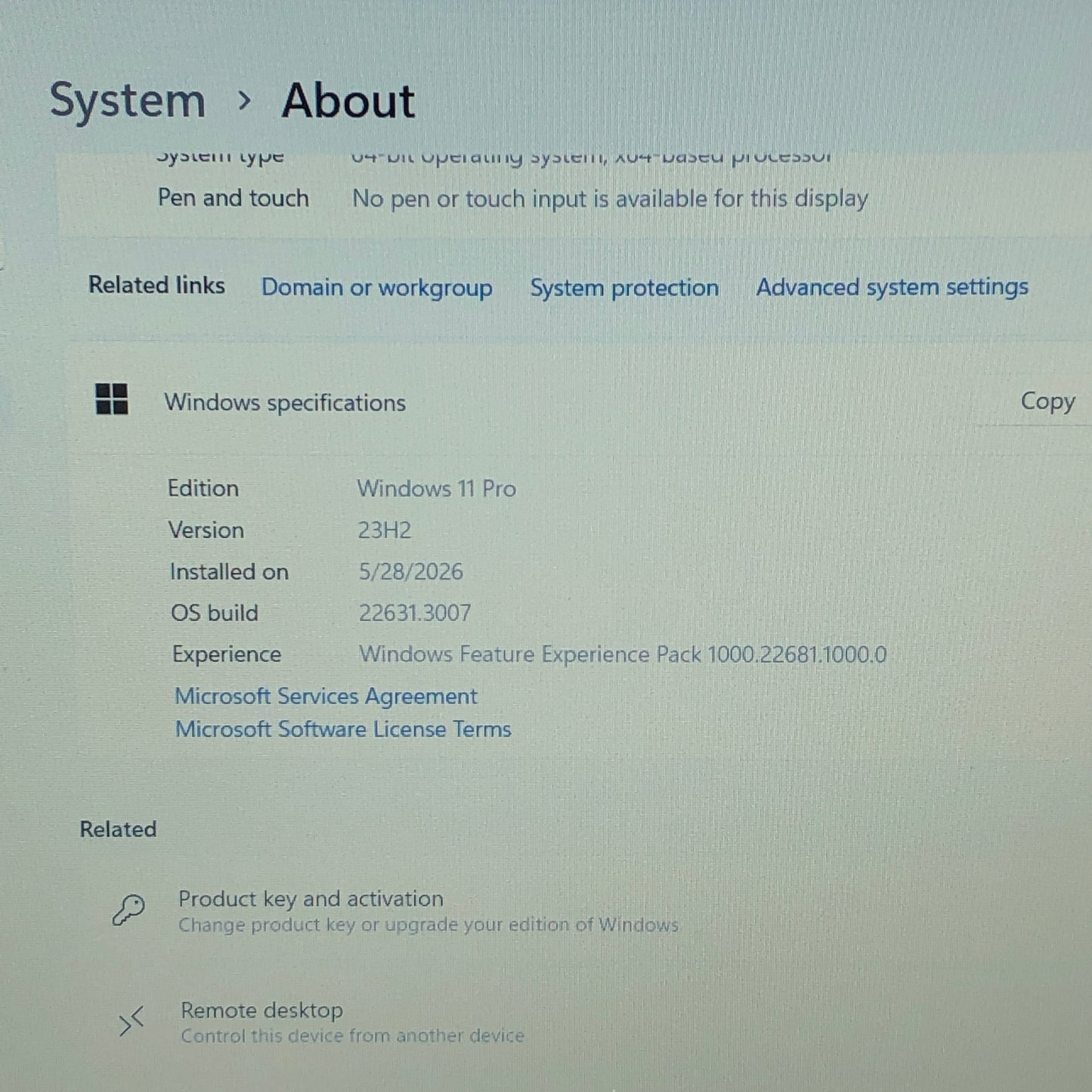The height and width of the screenshot is (1092, 1092).
Task: Select the version value 23H2
Action: click(x=385, y=531)
